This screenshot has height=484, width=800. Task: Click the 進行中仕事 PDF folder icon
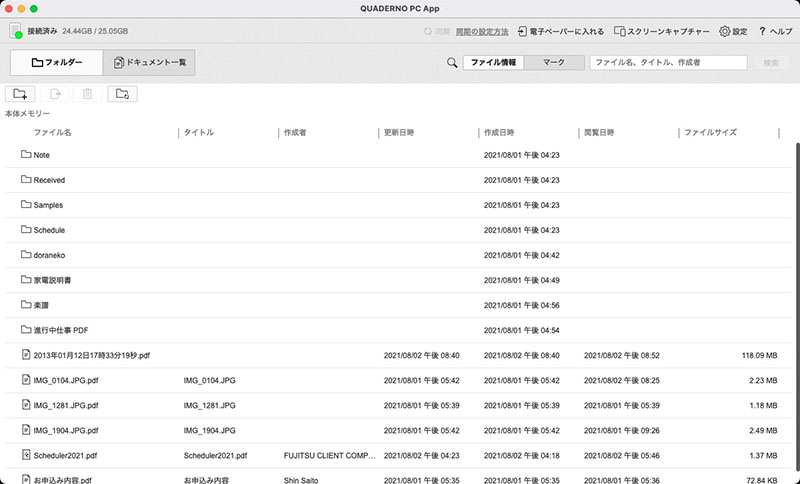[x=26, y=329]
